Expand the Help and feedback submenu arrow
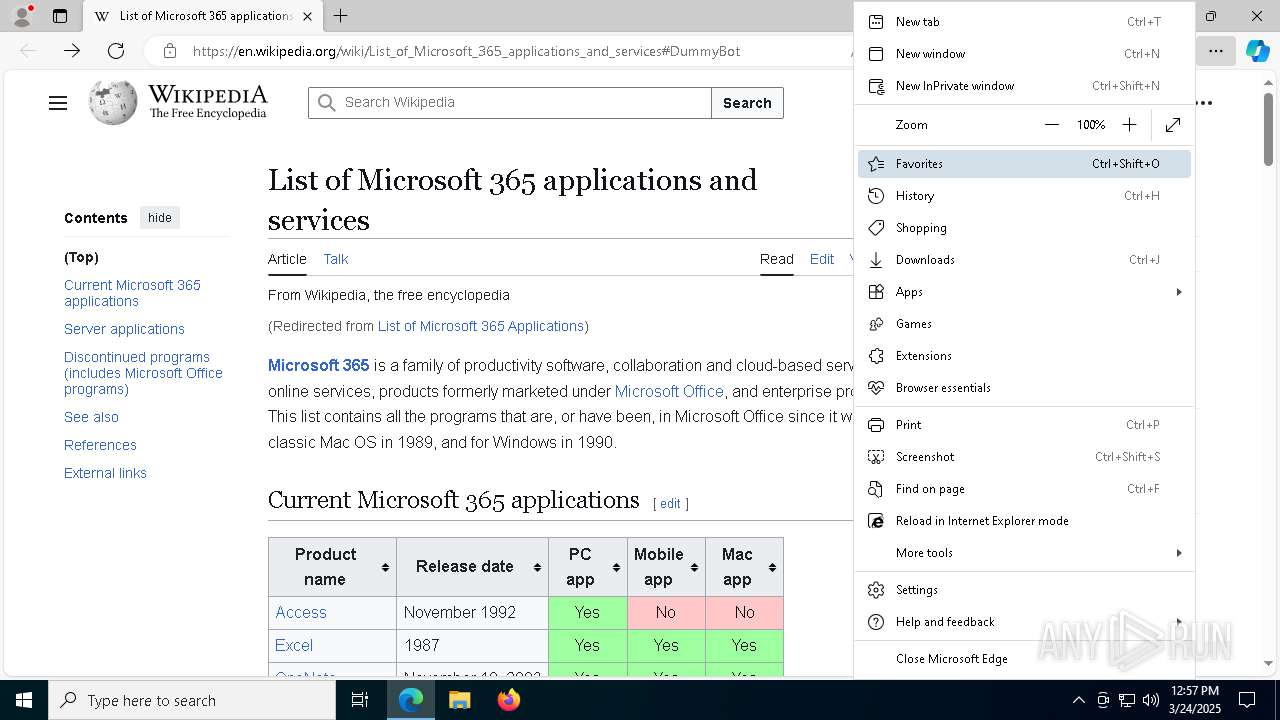 1179,622
